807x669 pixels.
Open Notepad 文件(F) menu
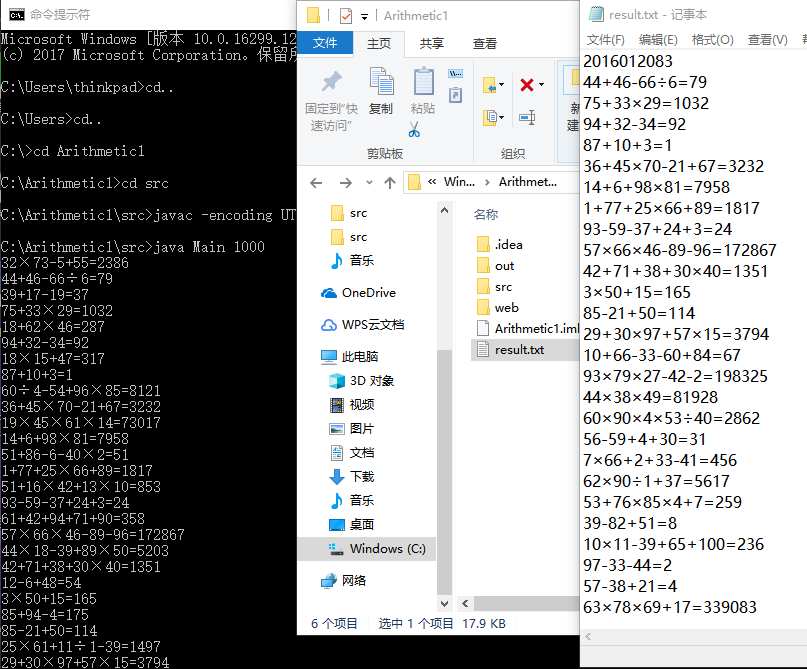tap(606, 40)
